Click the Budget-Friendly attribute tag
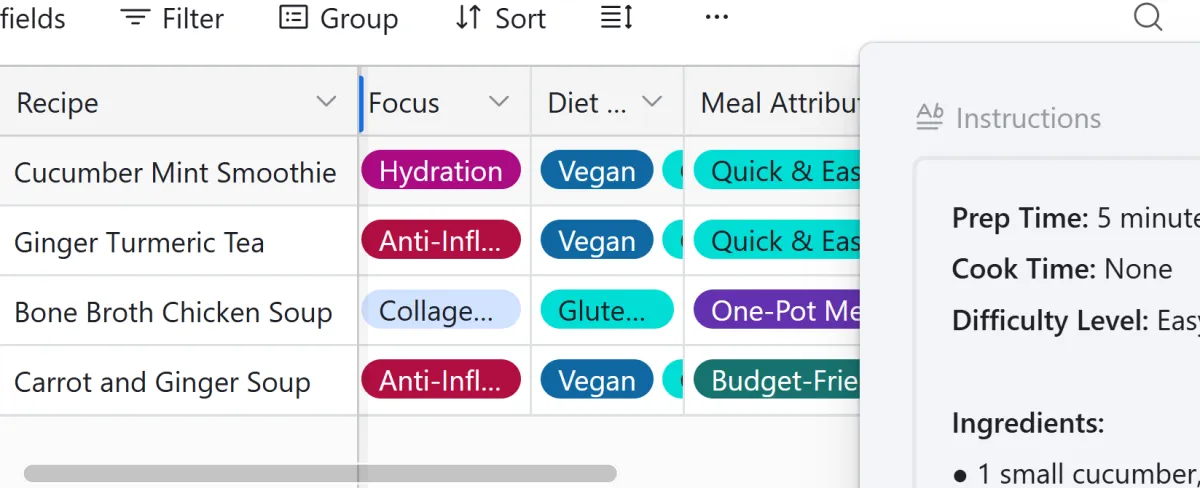Screen dimensions: 1200x488 [777, 381]
